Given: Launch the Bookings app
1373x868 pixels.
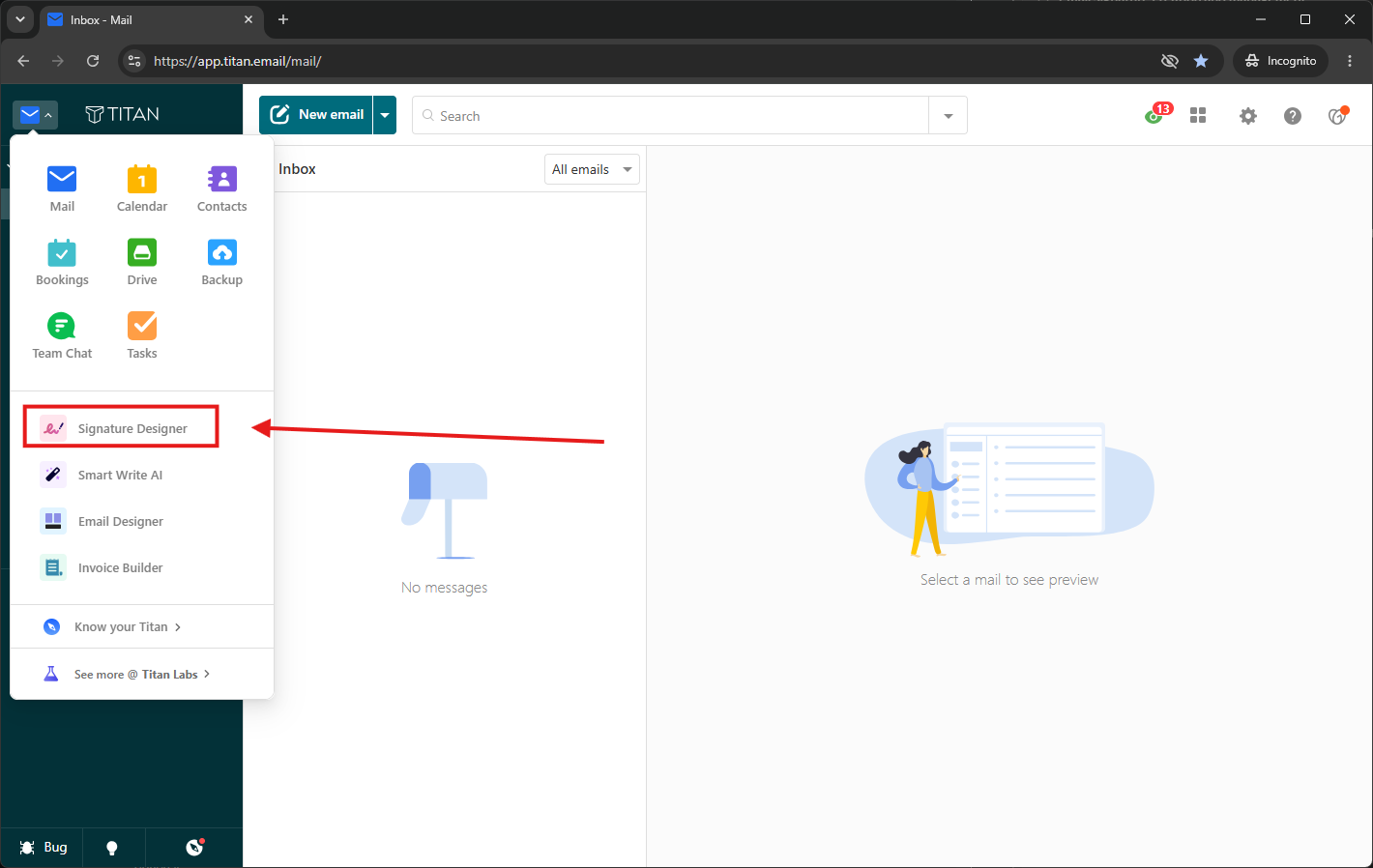Looking at the screenshot, I should pyautogui.click(x=62, y=262).
